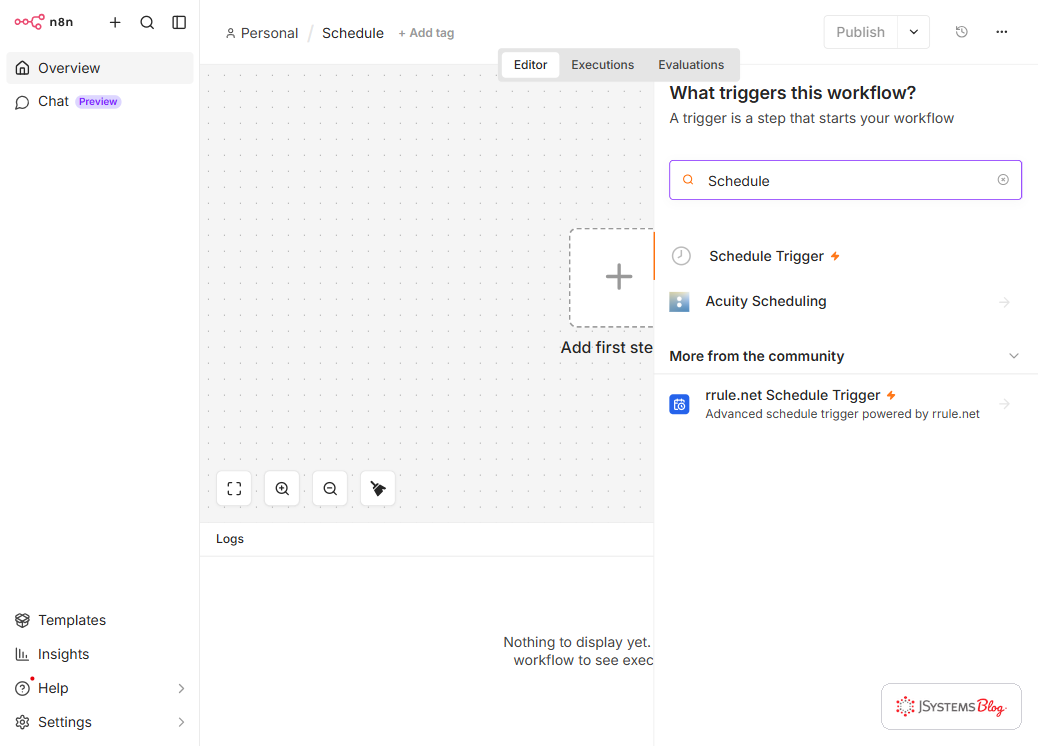Click the Schedule workflow name
Screen dimensions: 1038x746
click(353, 33)
